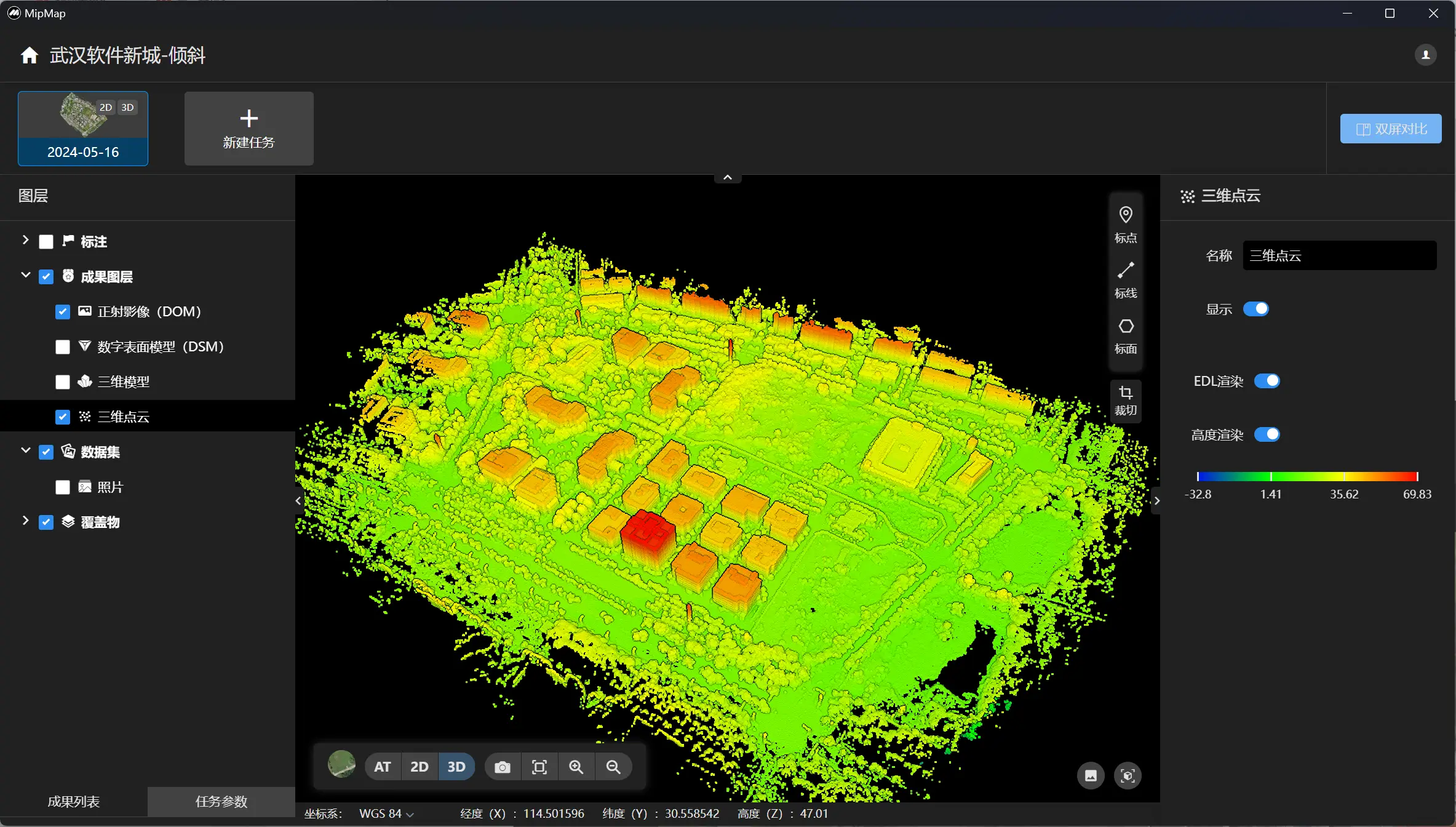
Task: Zoom in with the magnifier plus icon
Action: coord(576,767)
